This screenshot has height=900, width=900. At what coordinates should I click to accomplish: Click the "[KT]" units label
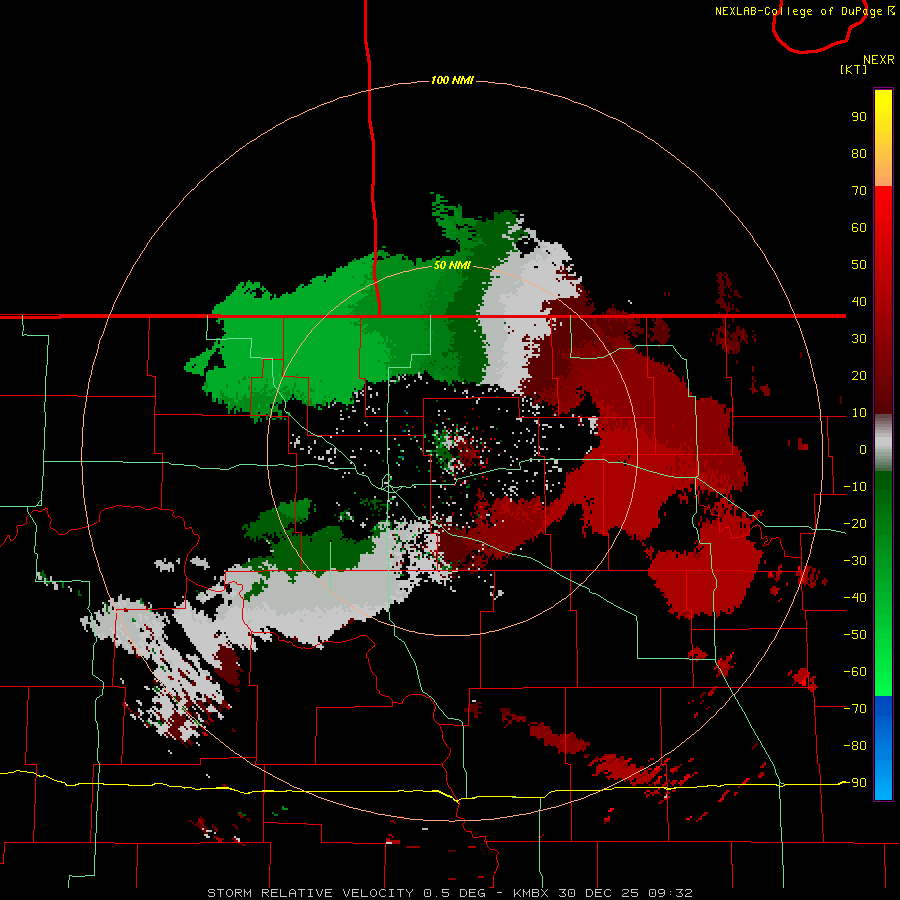[853, 69]
